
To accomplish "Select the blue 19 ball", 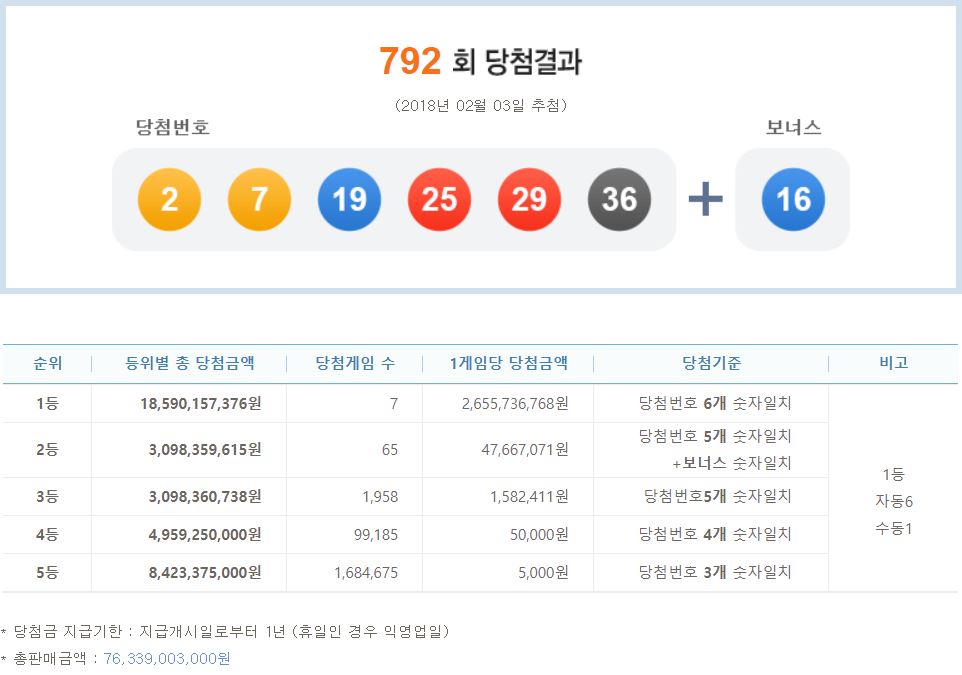I will pos(348,199).
